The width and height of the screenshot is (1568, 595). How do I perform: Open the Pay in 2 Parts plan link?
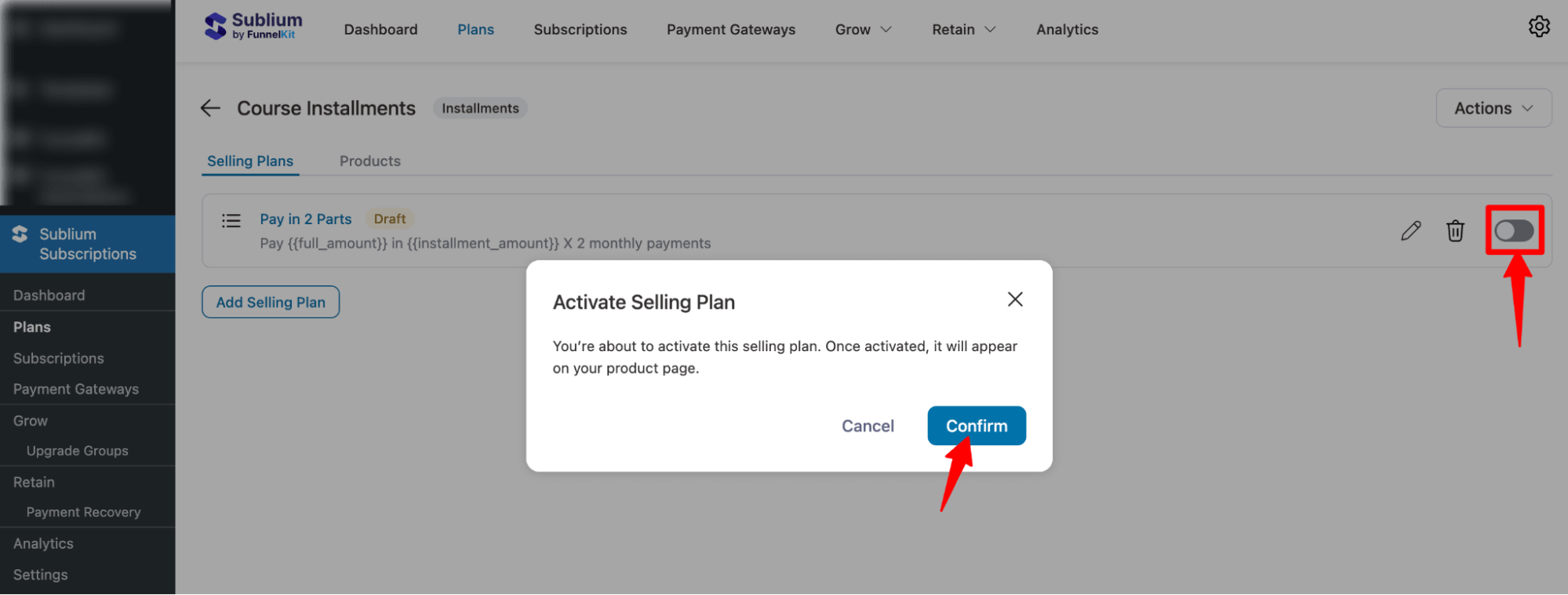coord(305,219)
